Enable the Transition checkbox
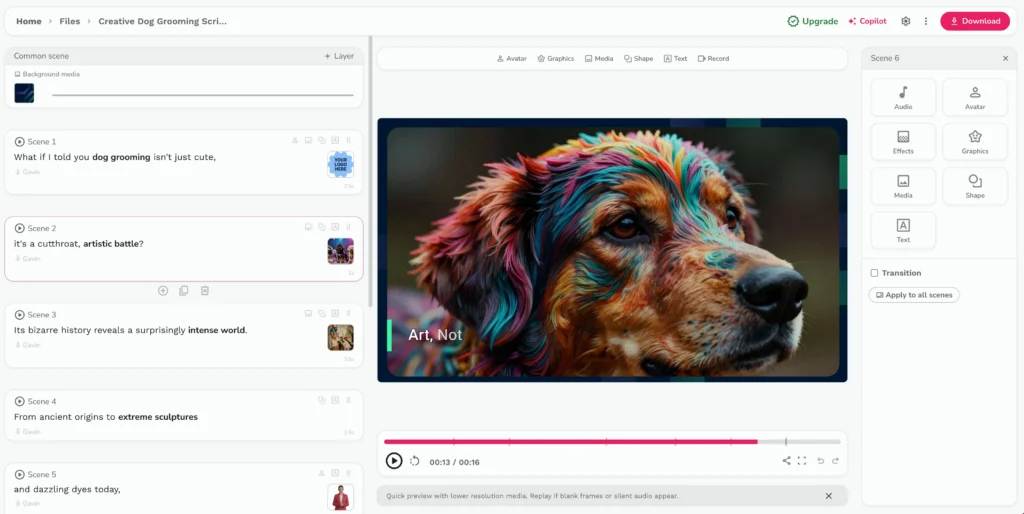 [874, 273]
